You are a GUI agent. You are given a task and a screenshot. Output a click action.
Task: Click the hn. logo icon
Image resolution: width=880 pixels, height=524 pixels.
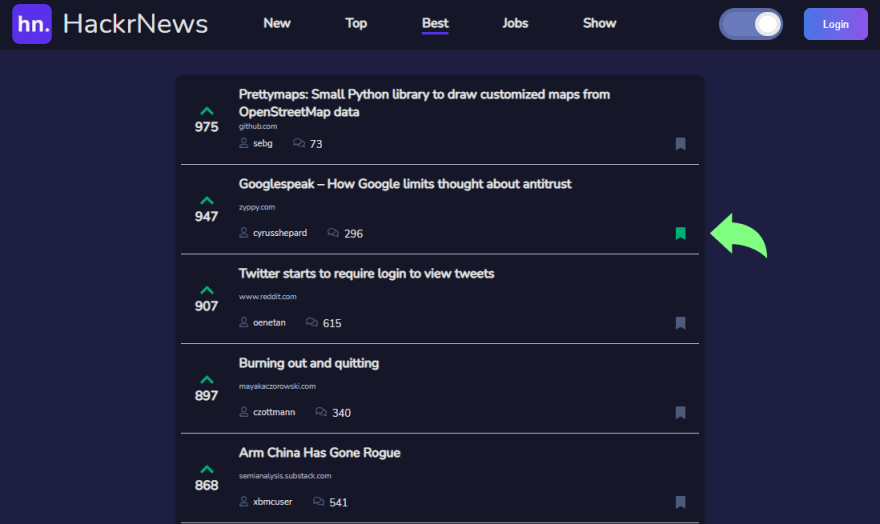(x=32, y=24)
